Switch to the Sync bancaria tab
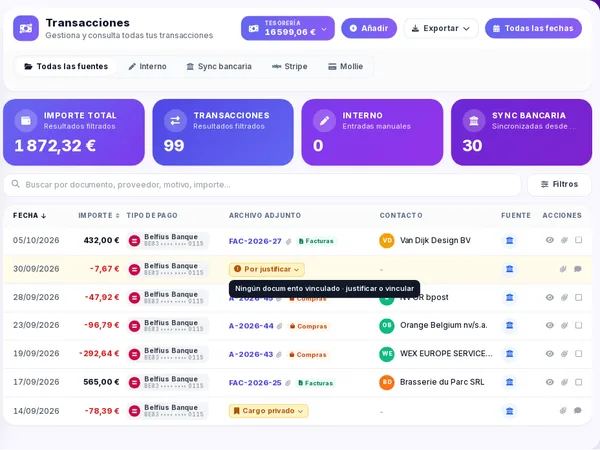600x450 pixels. click(x=219, y=66)
